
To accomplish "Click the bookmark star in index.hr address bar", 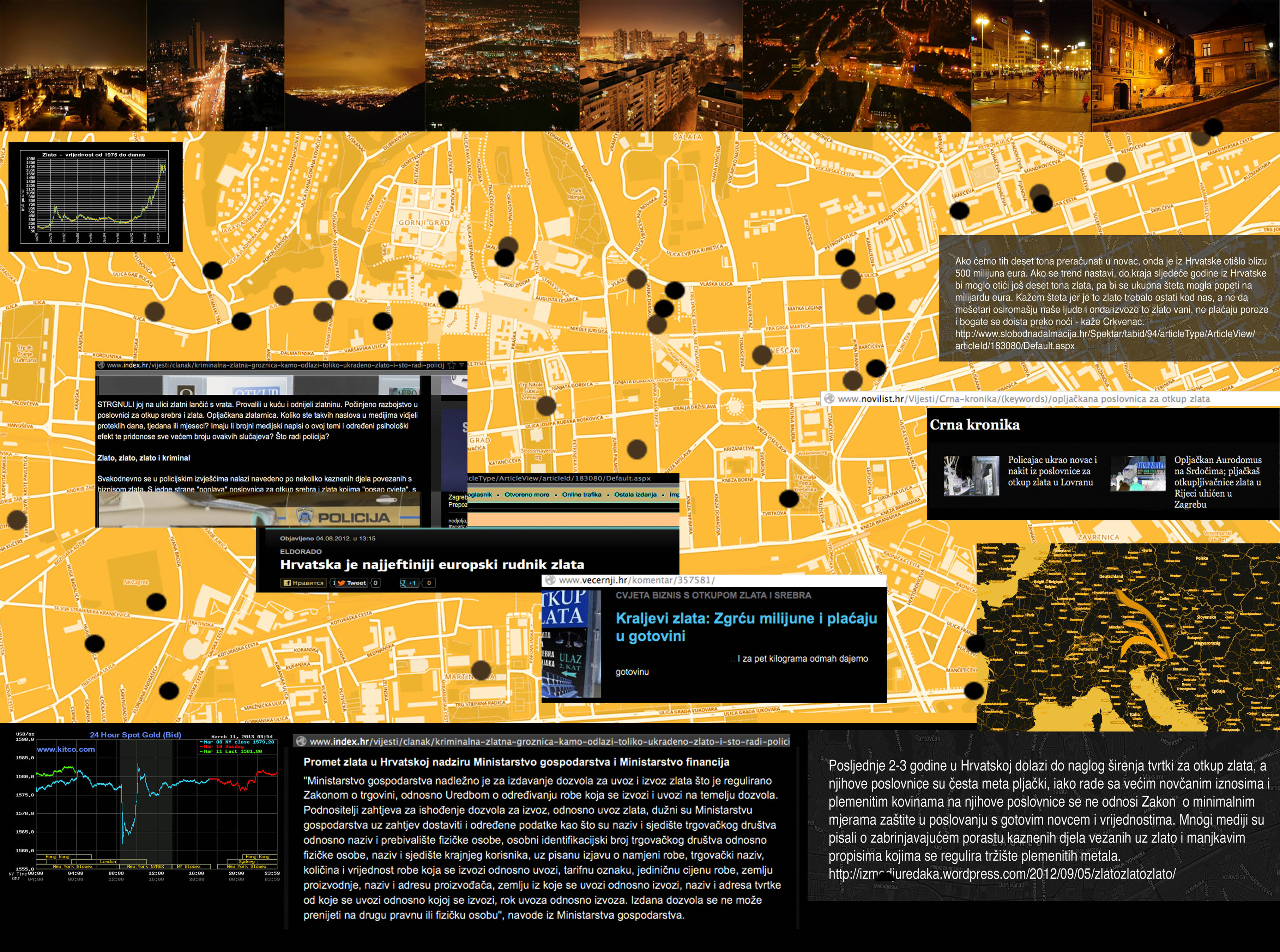I will coord(452,365).
